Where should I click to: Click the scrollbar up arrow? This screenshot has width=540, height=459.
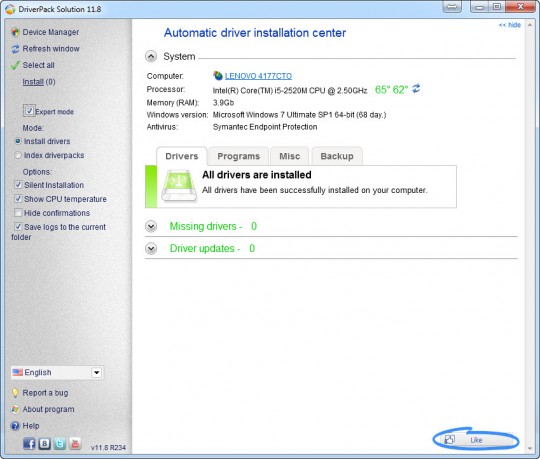tap(530, 25)
